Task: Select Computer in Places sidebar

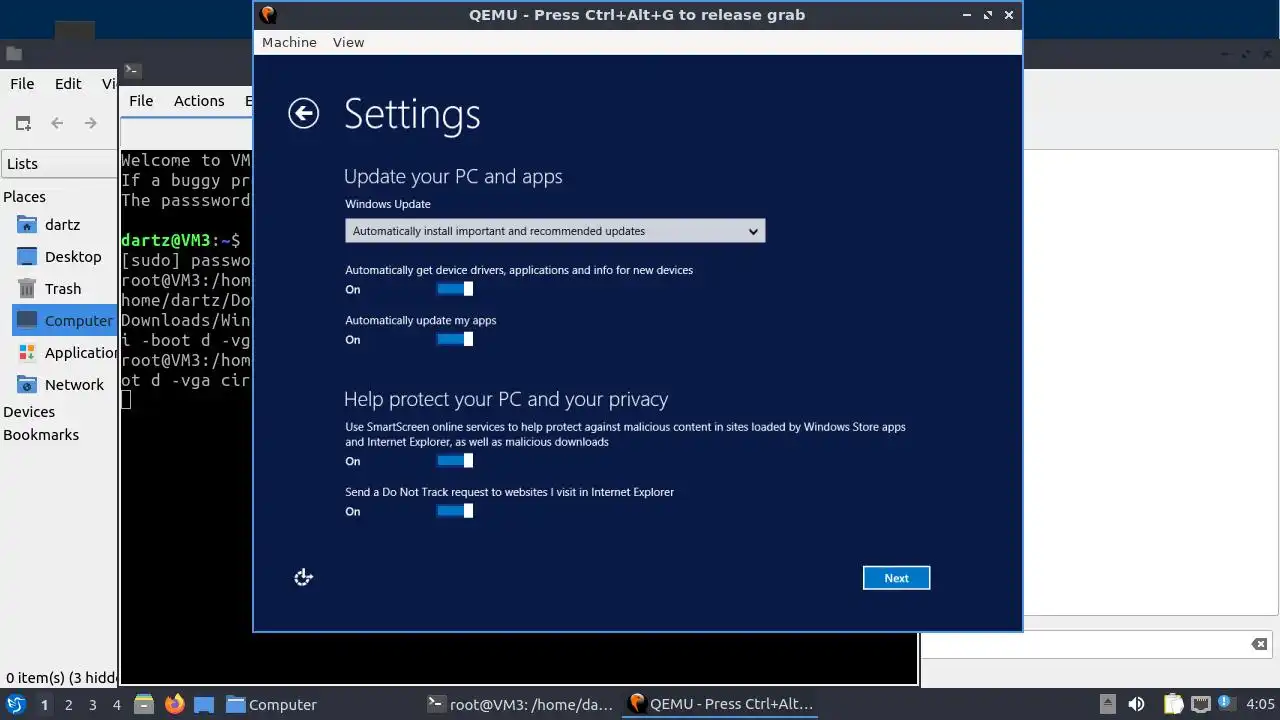Action: pos(64,321)
